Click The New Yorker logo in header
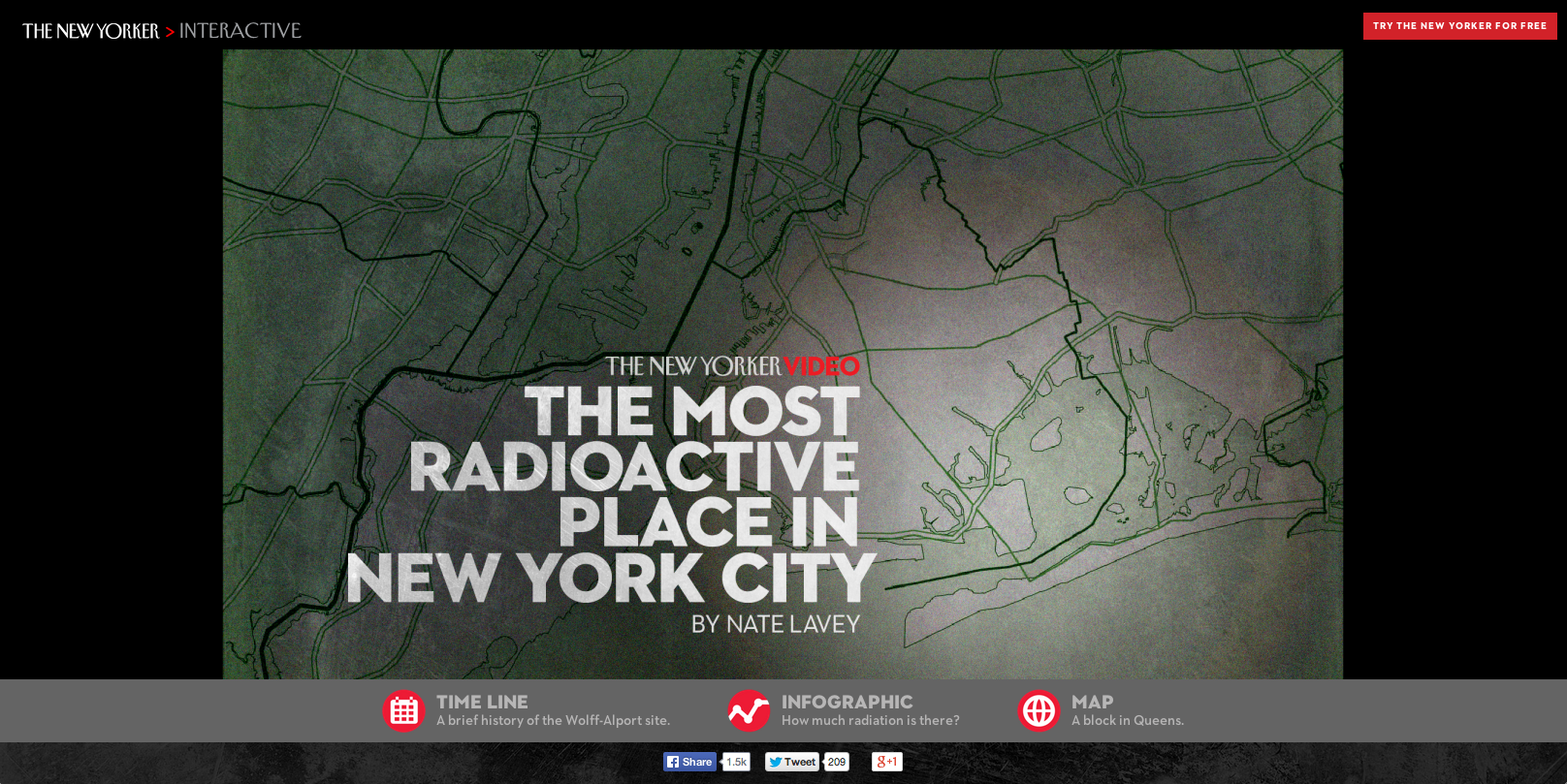 coord(91,31)
